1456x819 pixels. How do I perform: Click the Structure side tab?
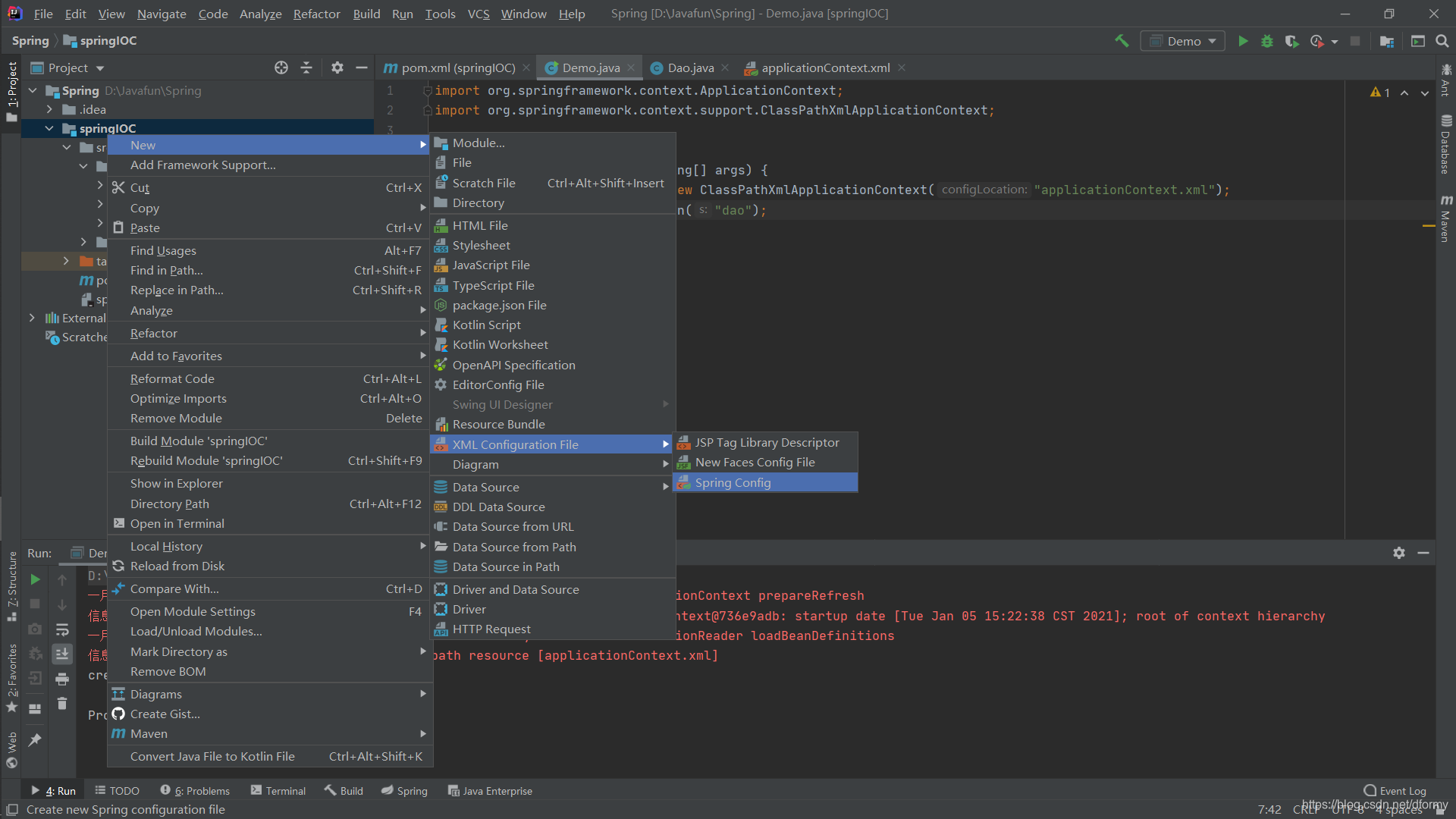pyautogui.click(x=11, y=586)
